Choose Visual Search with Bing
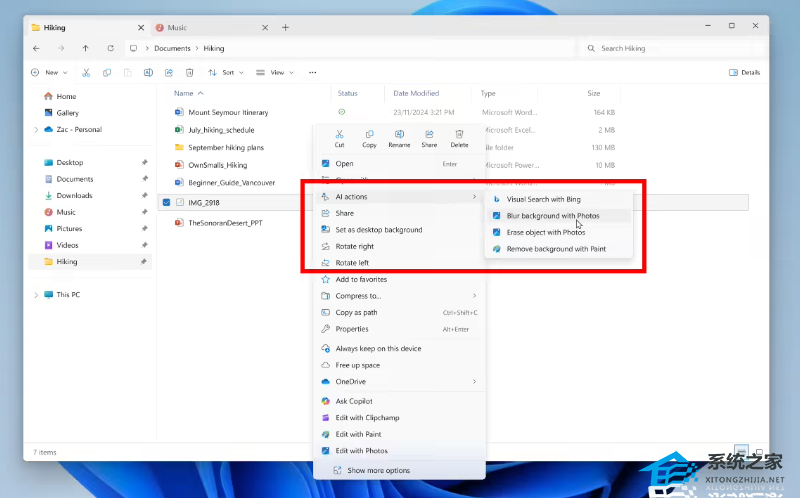 [x=543, y=200]
